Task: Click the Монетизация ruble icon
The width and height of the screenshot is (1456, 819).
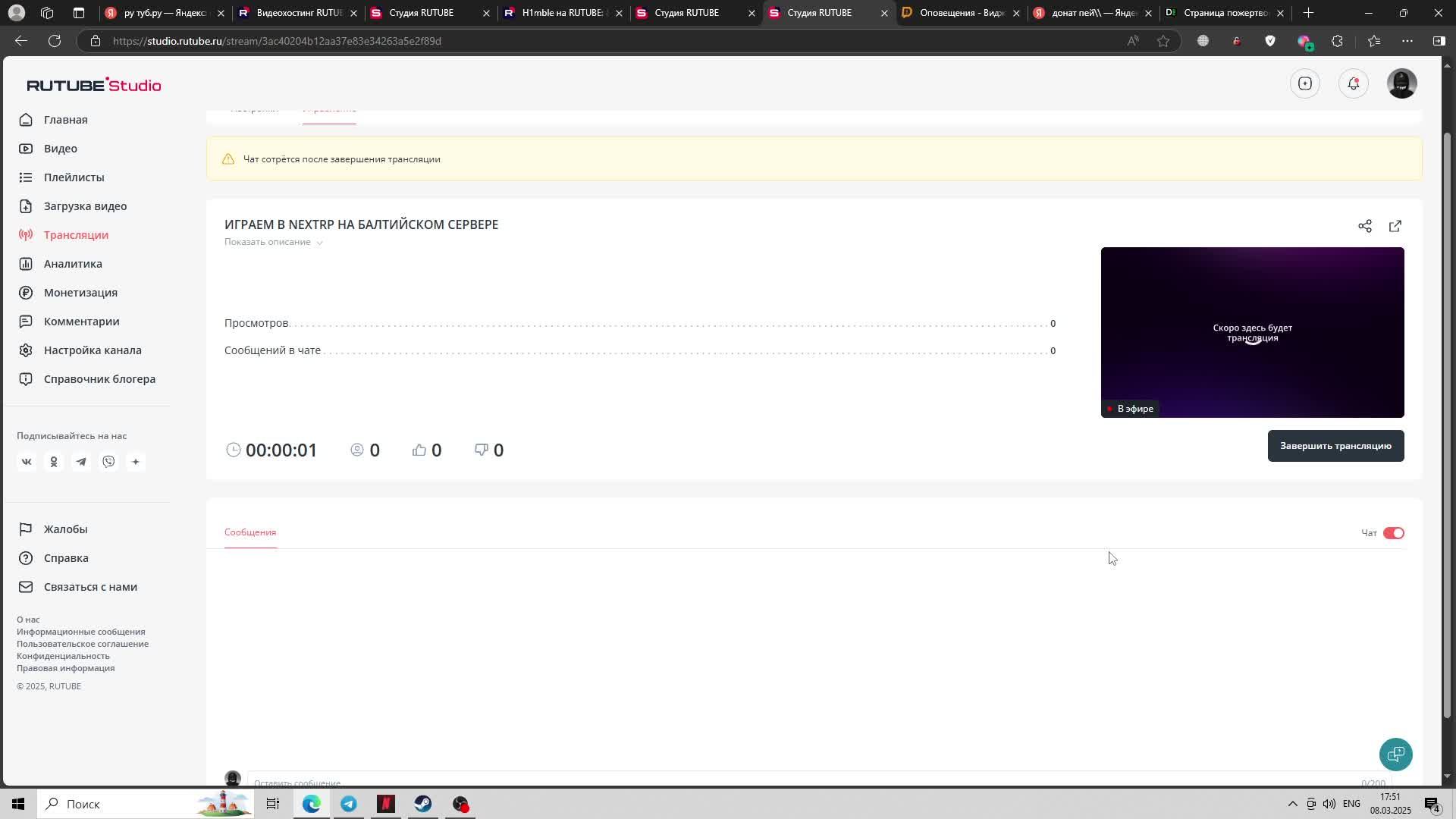Action: (x=26, y=293)
